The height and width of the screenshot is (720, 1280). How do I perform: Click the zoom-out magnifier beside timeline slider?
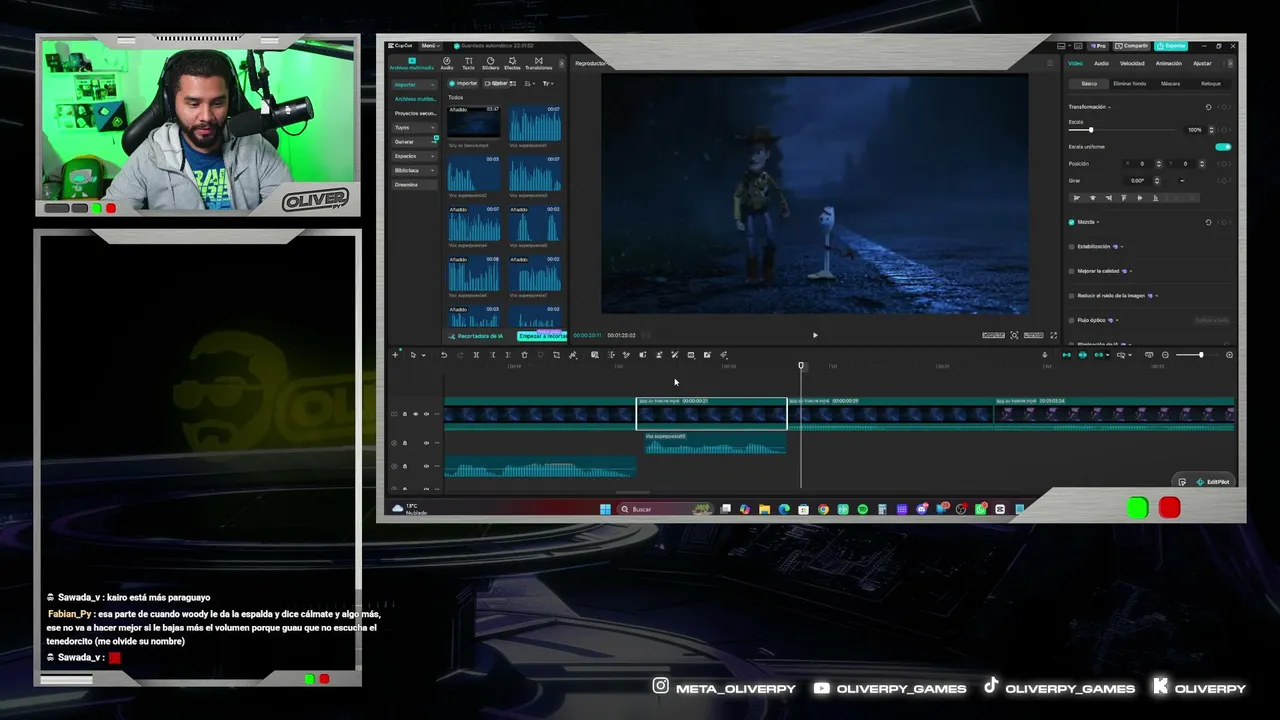coord(1165,355)
